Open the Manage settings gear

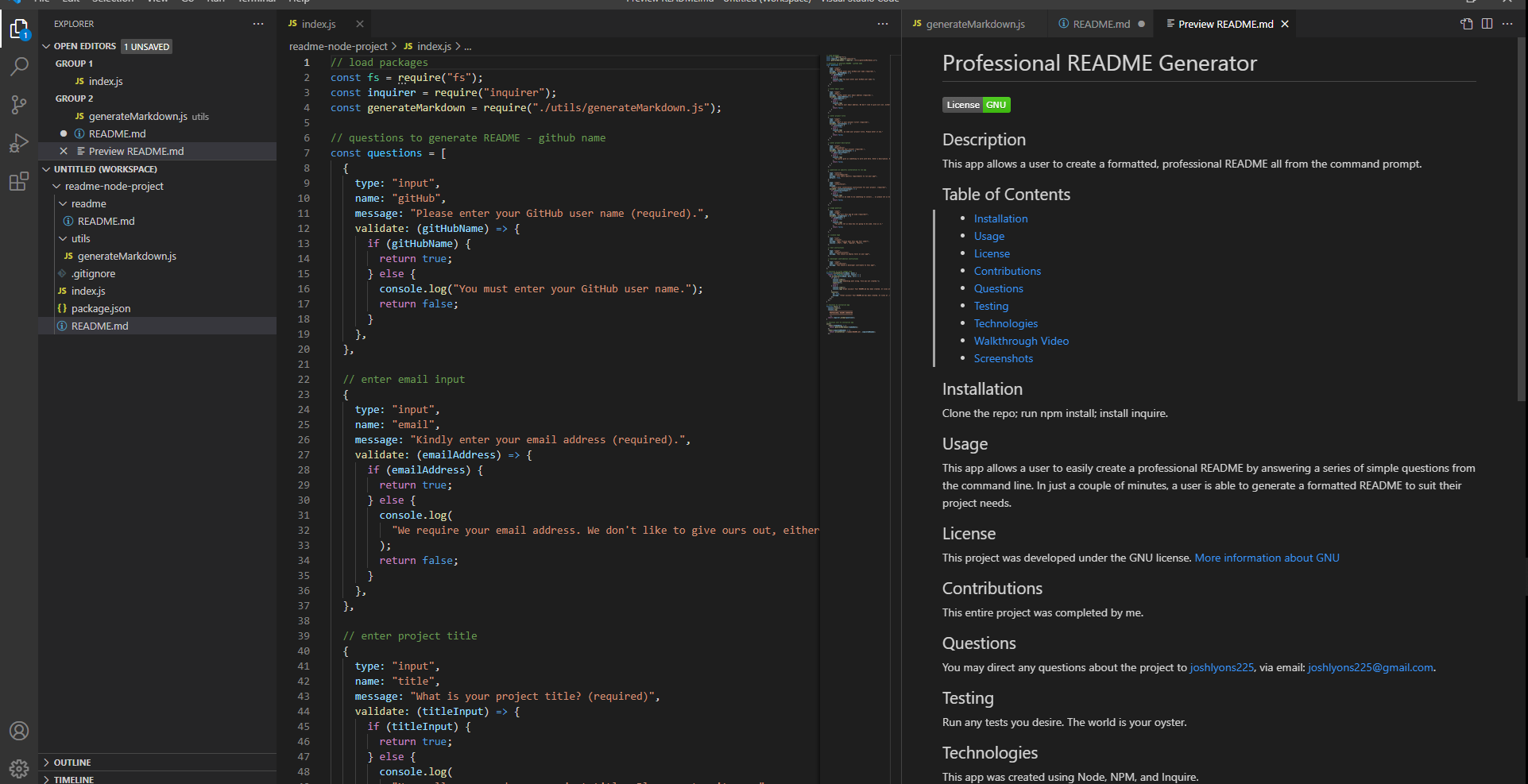point(19,768)
